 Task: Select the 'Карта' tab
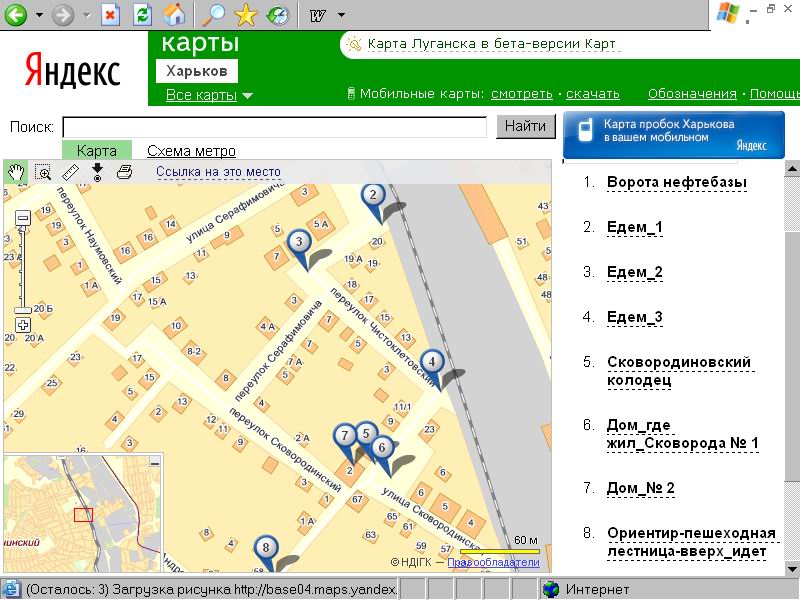(97, 151)
